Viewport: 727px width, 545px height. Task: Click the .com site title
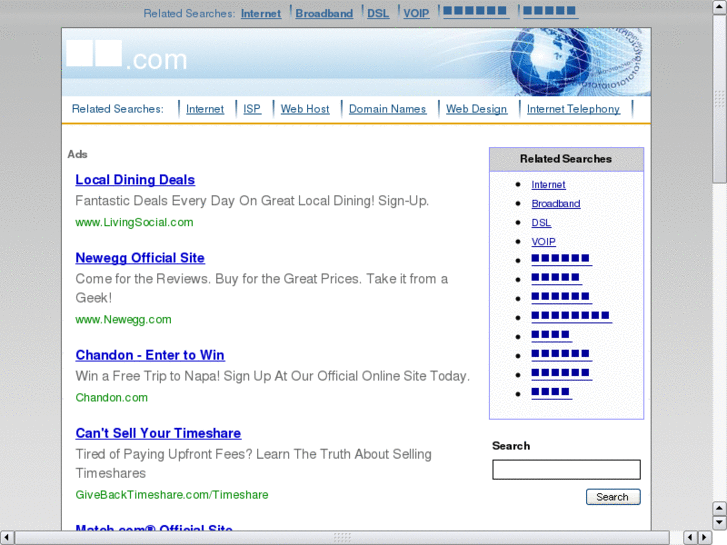click(127, 57)
